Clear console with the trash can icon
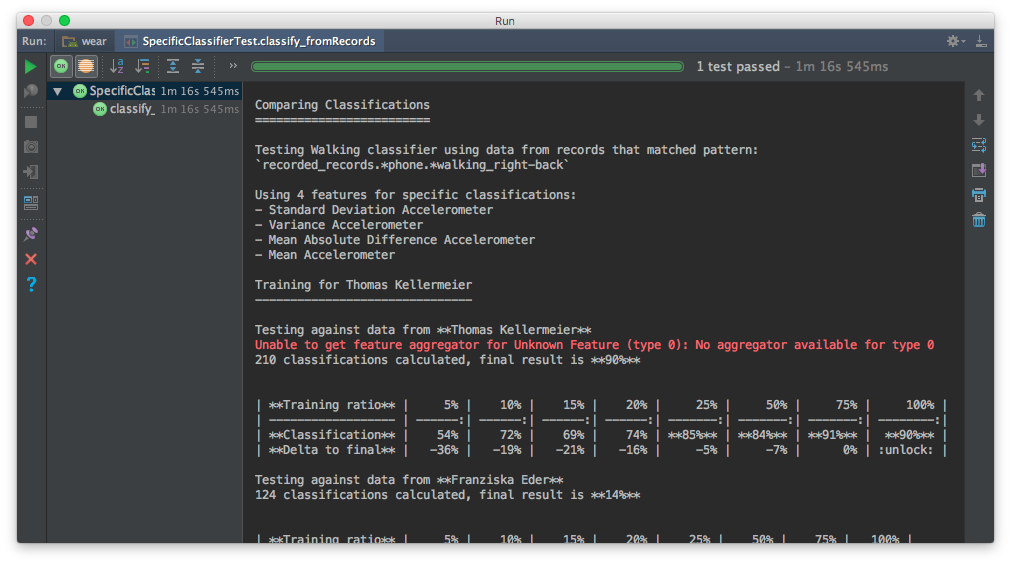The width and height of the screenshot is (1011, 564). (979, 220)
